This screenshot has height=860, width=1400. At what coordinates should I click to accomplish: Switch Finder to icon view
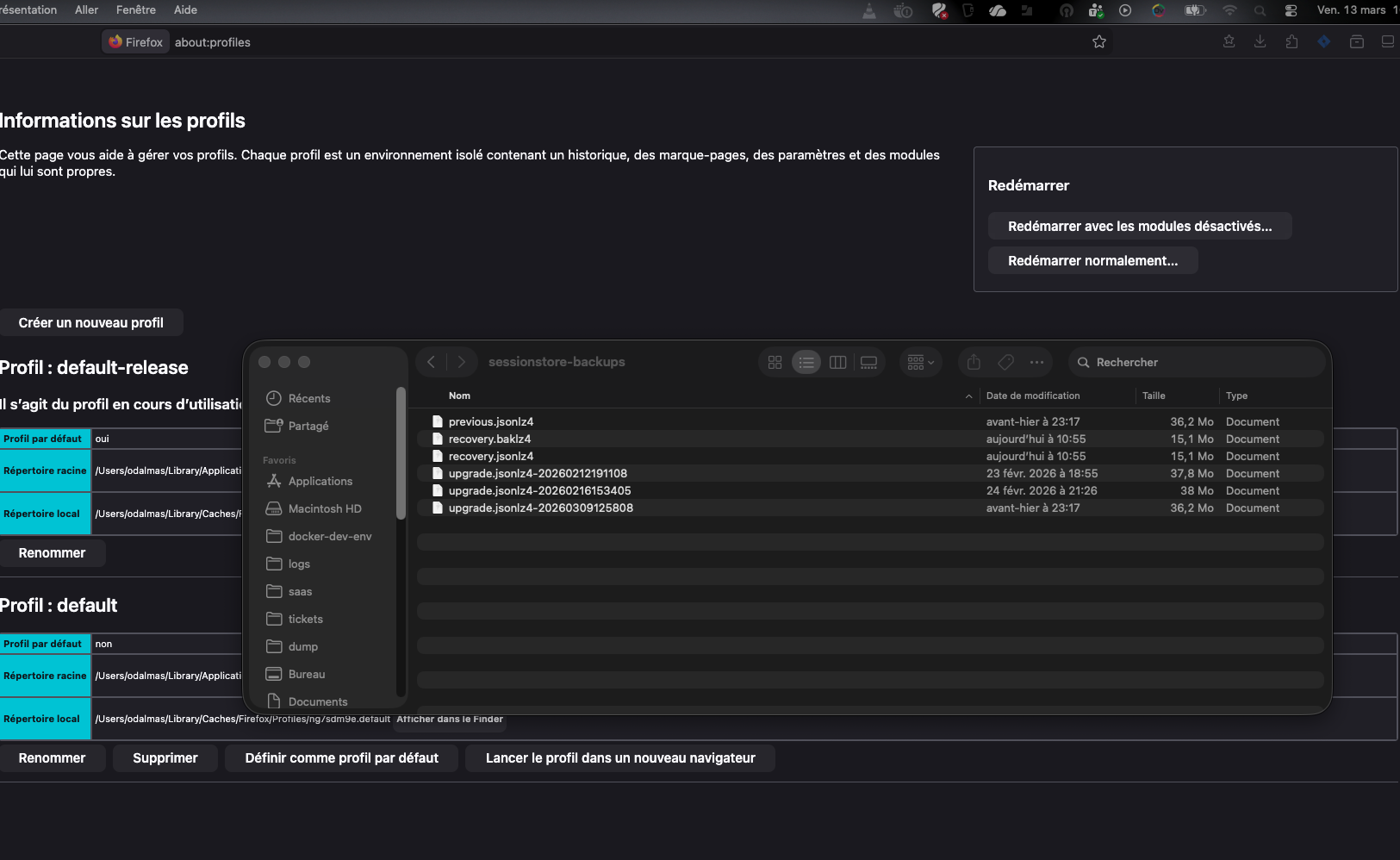tap(775, 362)
